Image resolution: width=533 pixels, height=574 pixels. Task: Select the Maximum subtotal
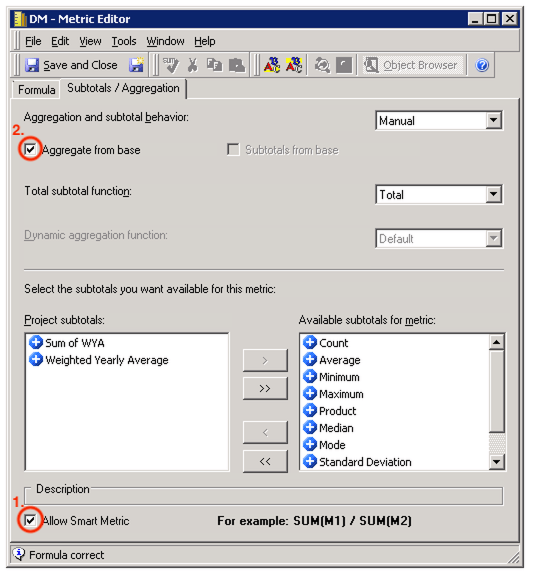coord(333,394)
